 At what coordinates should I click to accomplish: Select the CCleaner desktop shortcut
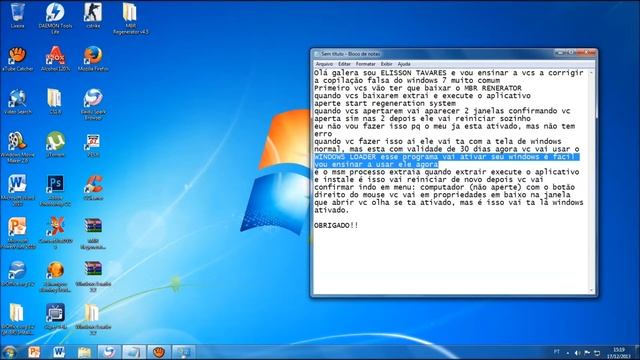point(93,188)
